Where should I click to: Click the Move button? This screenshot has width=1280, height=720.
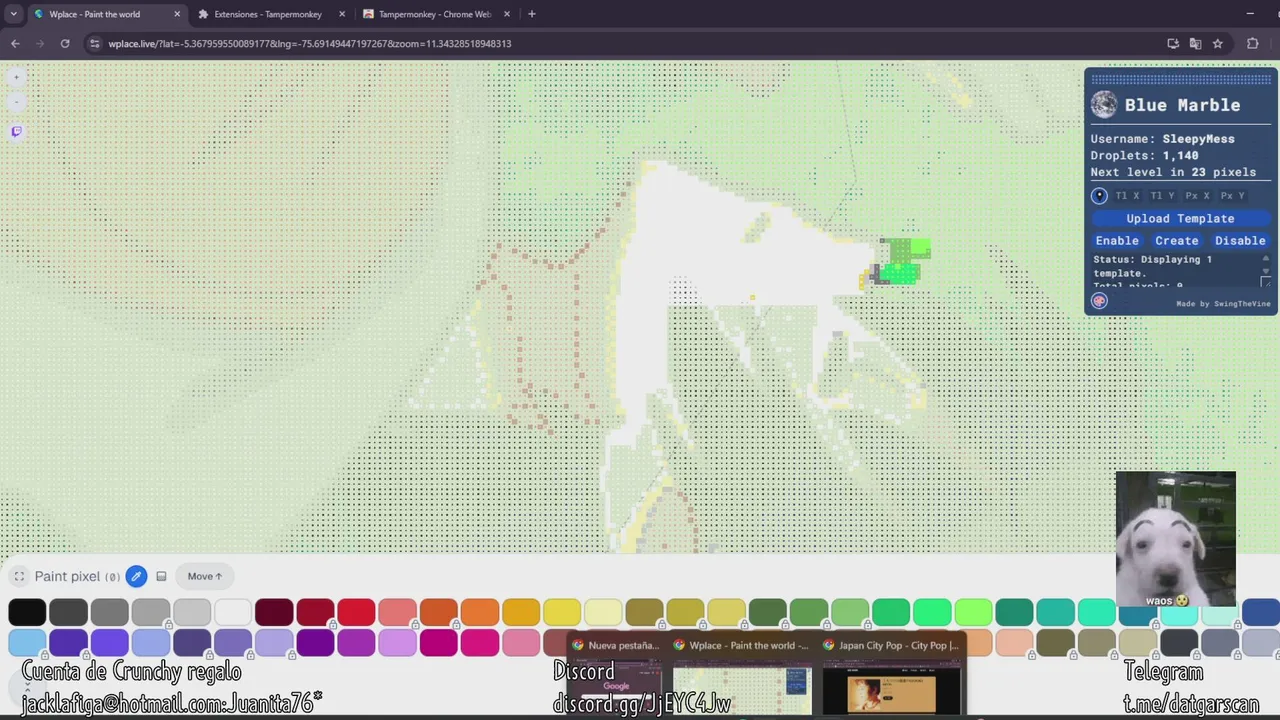point(205,576)
